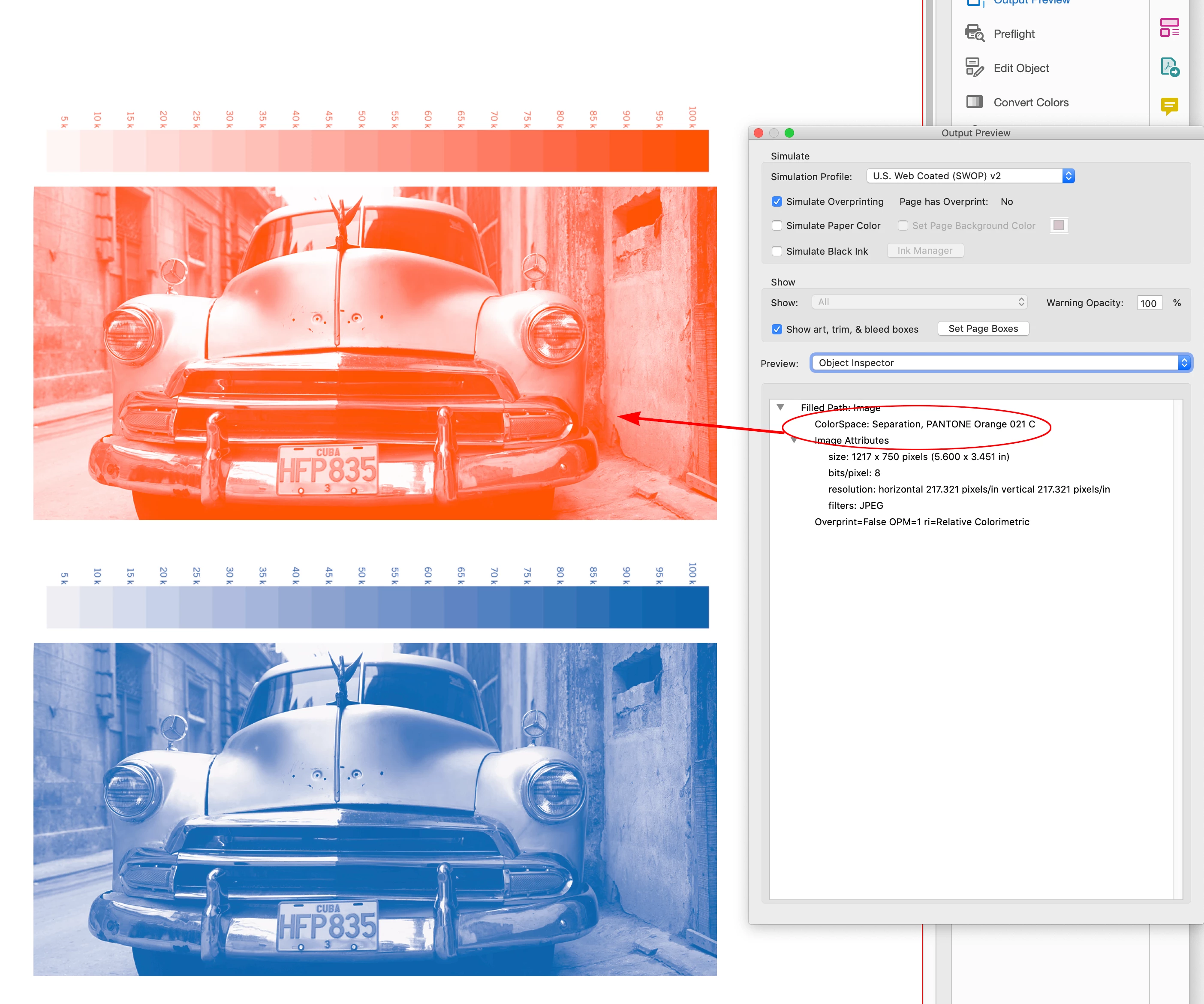Open the yellow Comment sidebar icon
Screen dimensions: 1204x1004
pos(1169,105)
